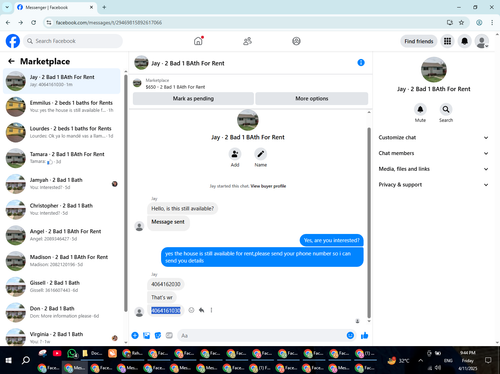
Task: Open the account profile menu
Action: pos(482,41)
